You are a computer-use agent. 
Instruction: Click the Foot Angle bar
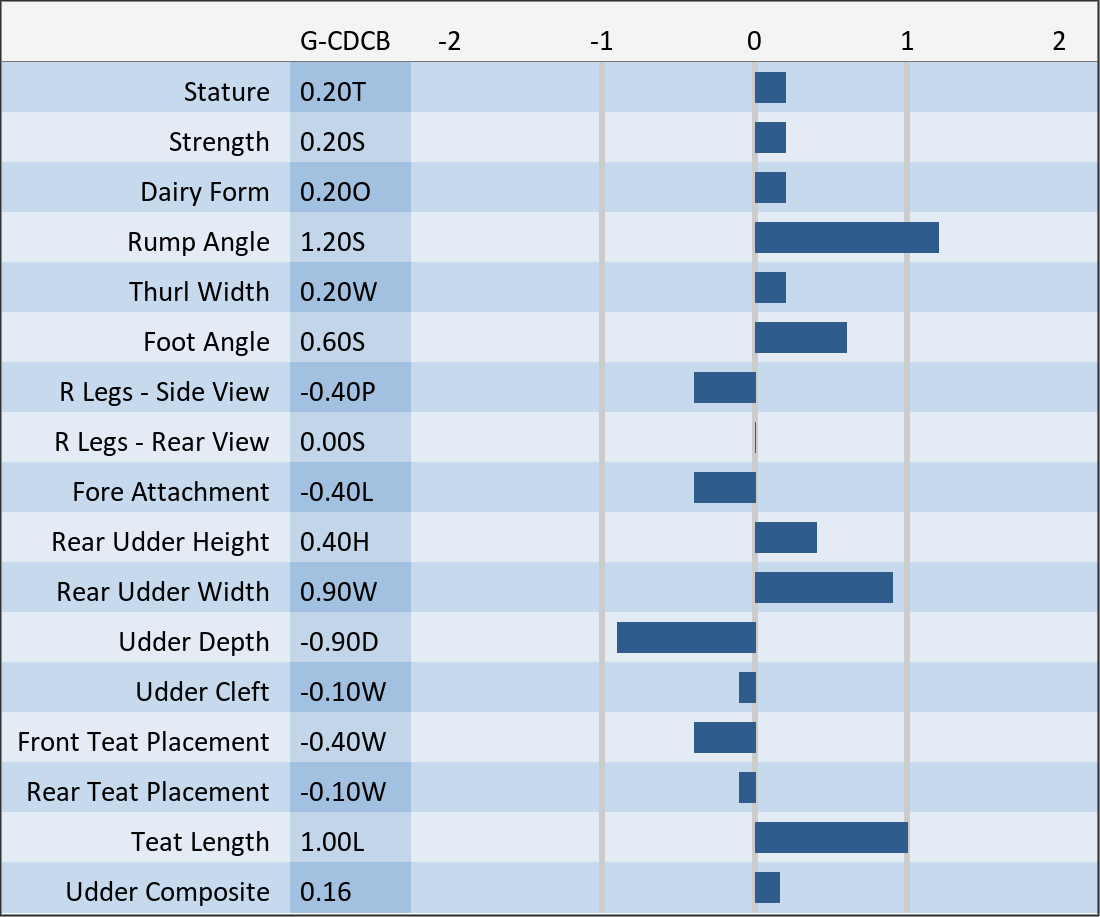(801, 337)
